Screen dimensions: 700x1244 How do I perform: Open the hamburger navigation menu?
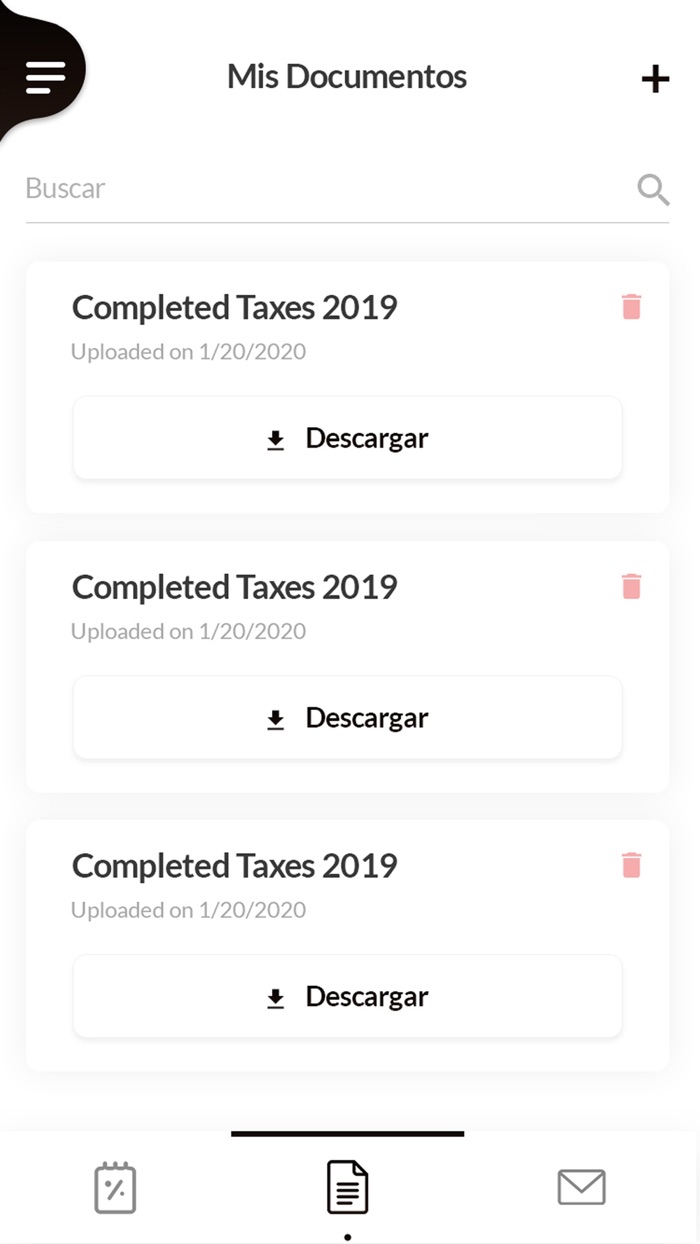point(46,76)
